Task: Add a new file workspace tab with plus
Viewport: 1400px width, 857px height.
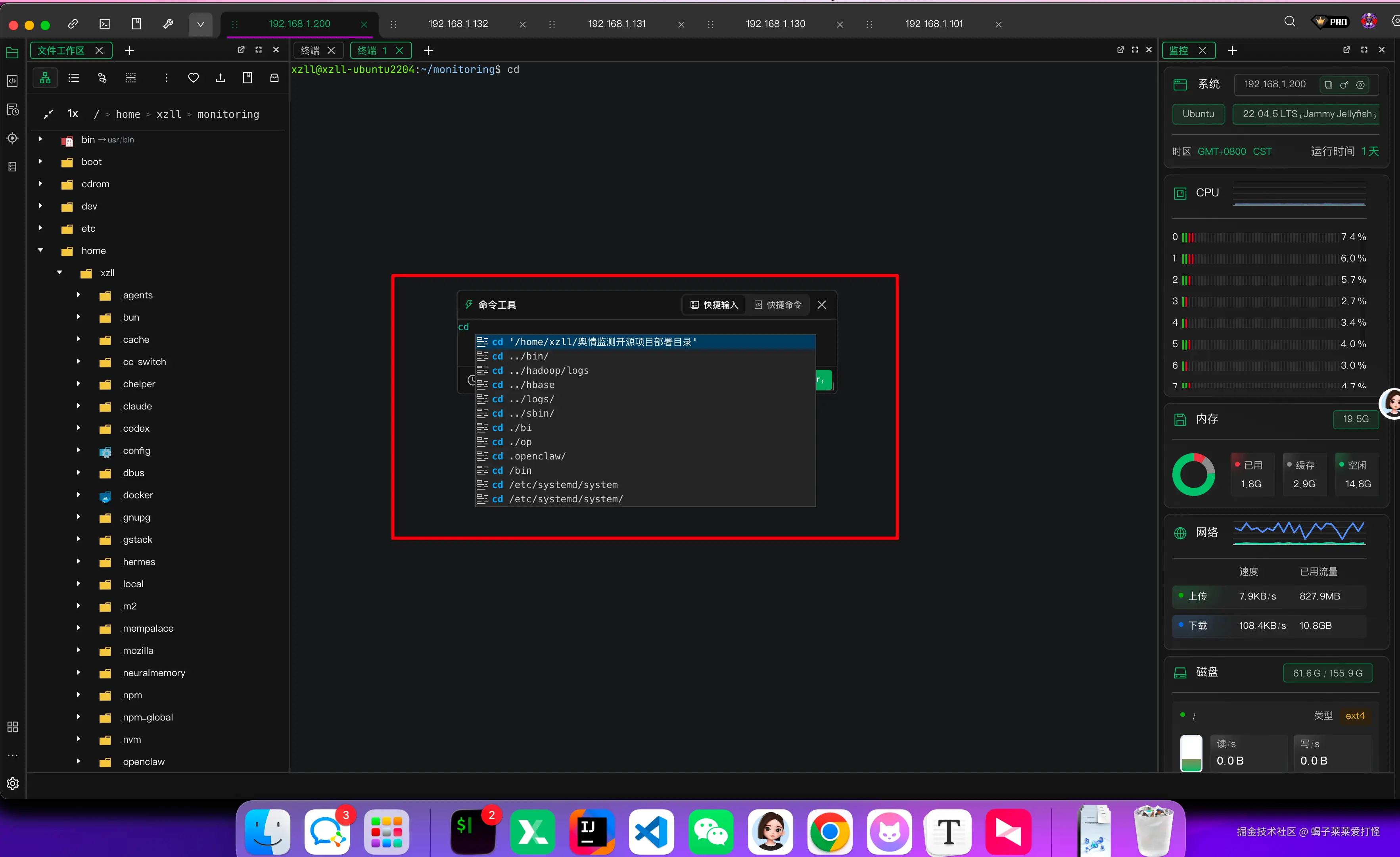Action: (x=129, y=50)
